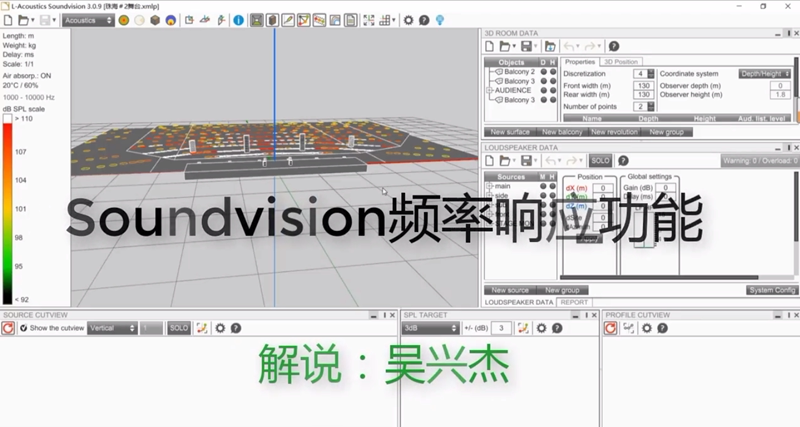Click the System Config button
Image resolution: width=800 pixels, height=427 pixels.
[x=772, y=290]
